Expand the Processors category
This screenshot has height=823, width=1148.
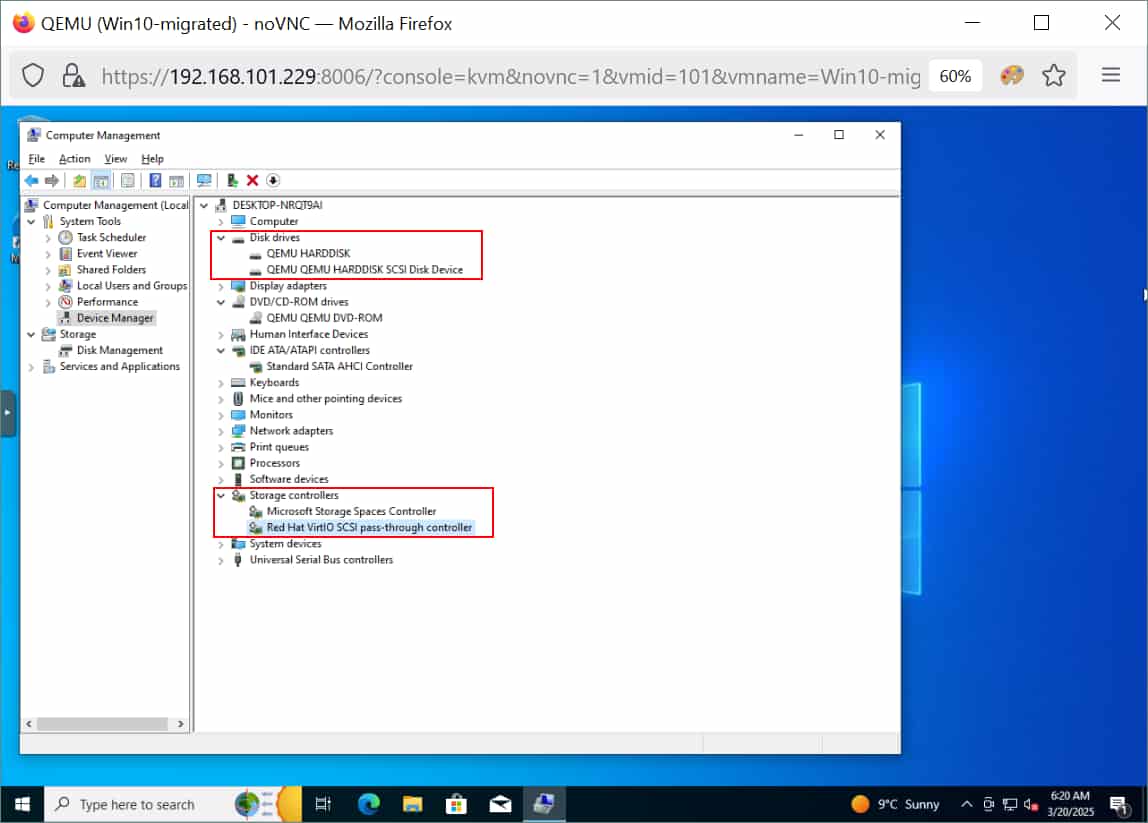(220, 463)
